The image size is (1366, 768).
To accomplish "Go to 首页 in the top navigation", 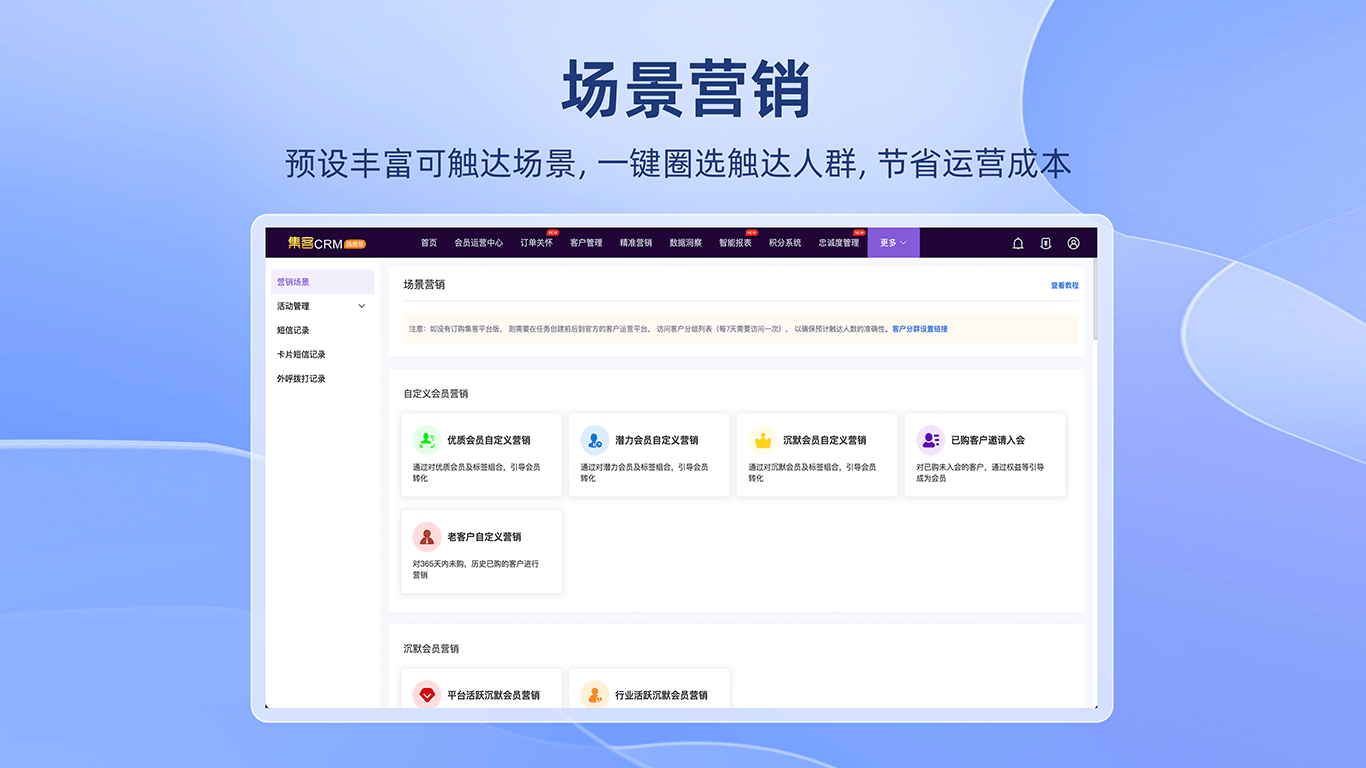I will point(429,243).
